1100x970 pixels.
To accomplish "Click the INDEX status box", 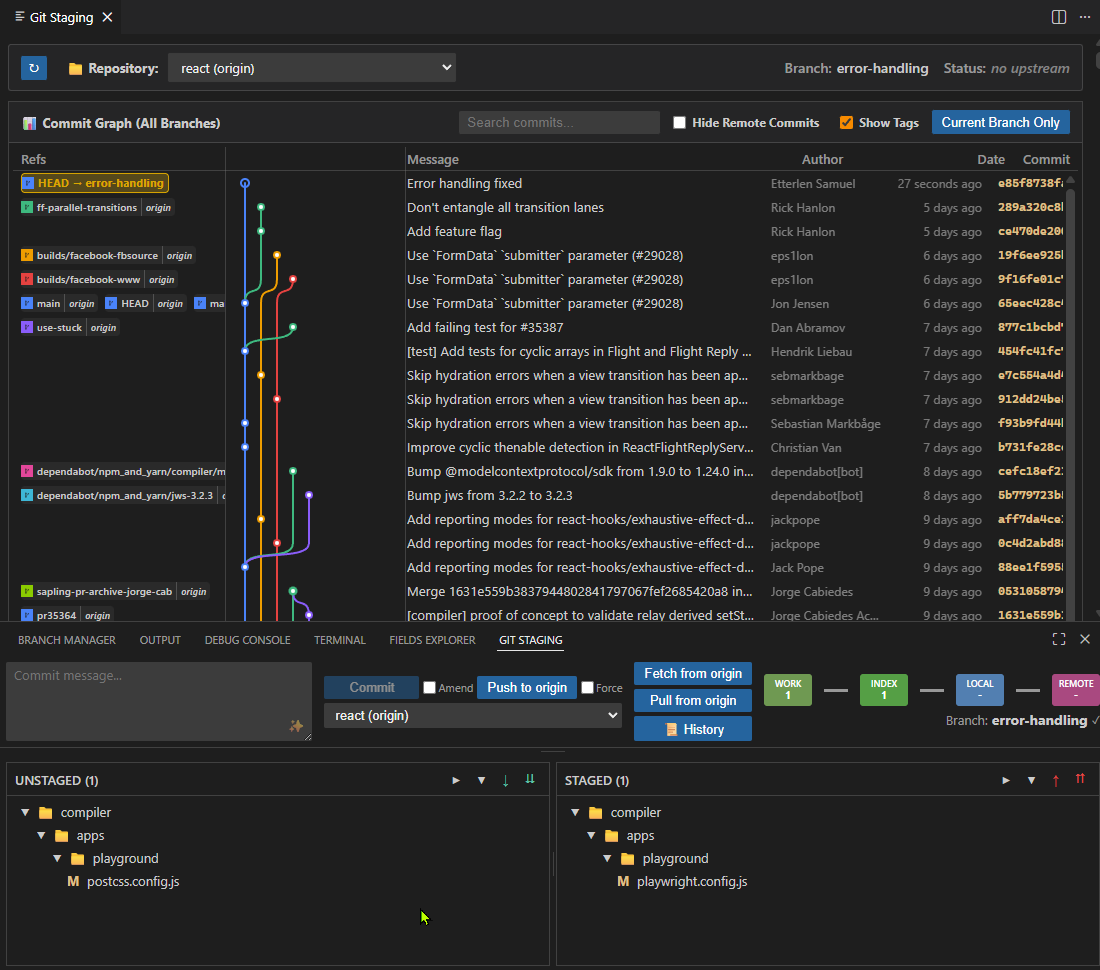I will pyautogui.click(x=884, y=689).
